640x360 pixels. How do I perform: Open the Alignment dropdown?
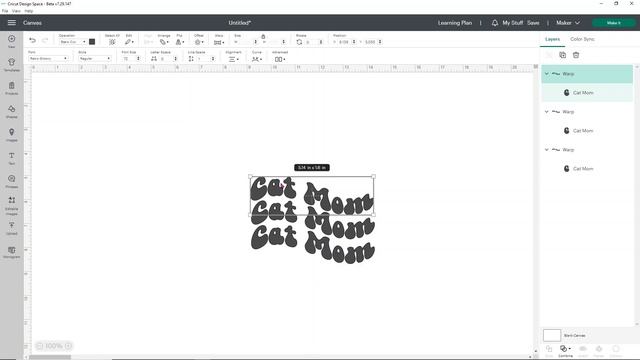(233, 59)
